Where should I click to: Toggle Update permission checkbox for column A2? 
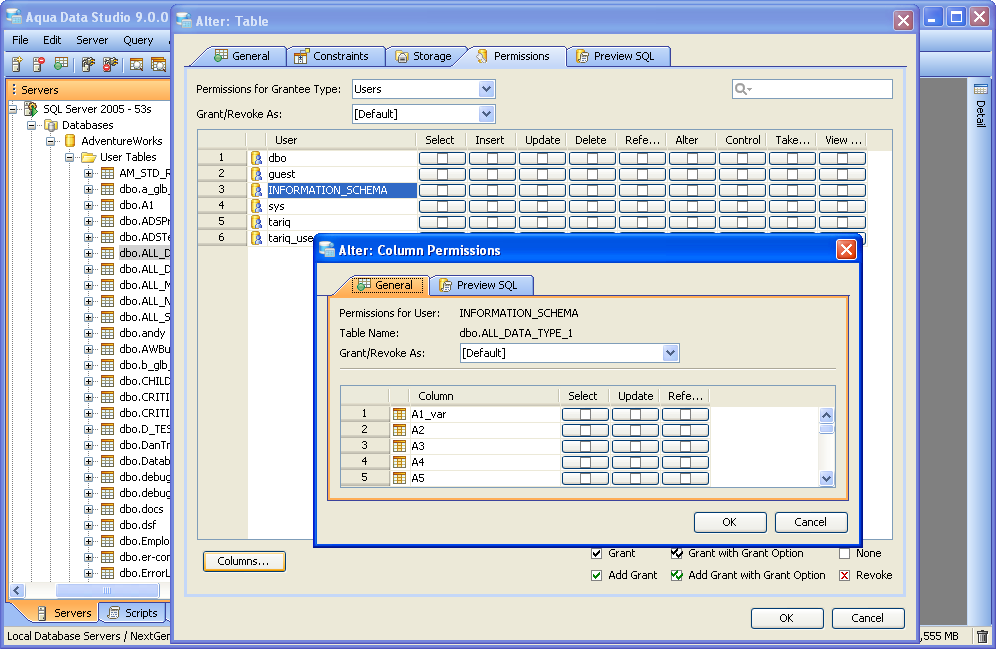pyautogui.click(x=635, y=430)
